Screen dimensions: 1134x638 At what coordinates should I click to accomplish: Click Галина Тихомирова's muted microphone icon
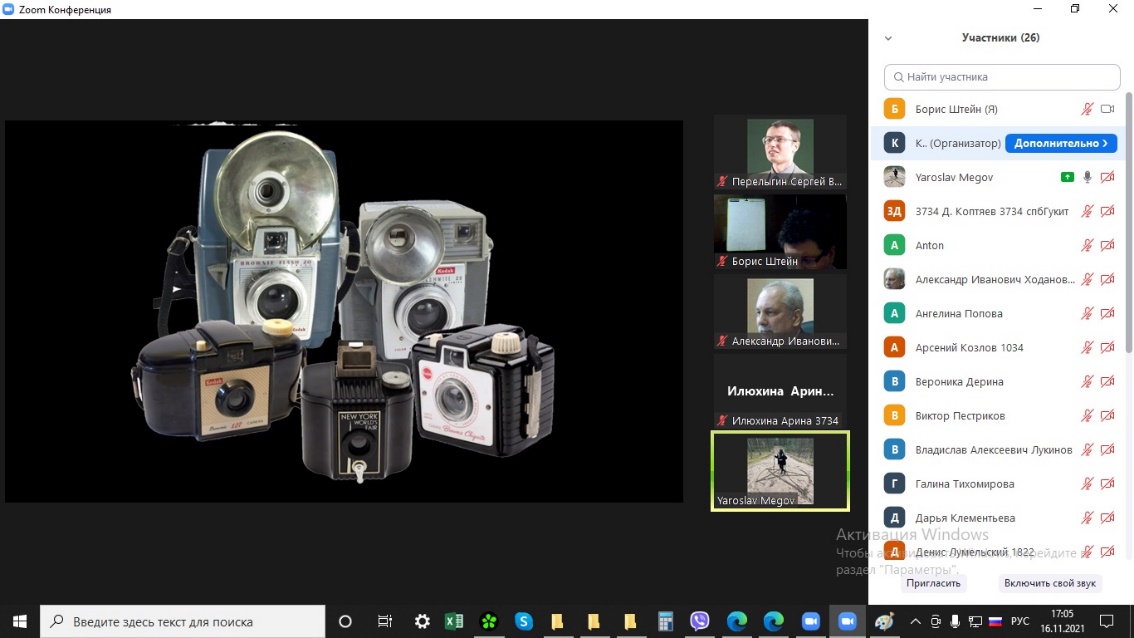(1087, 483)
